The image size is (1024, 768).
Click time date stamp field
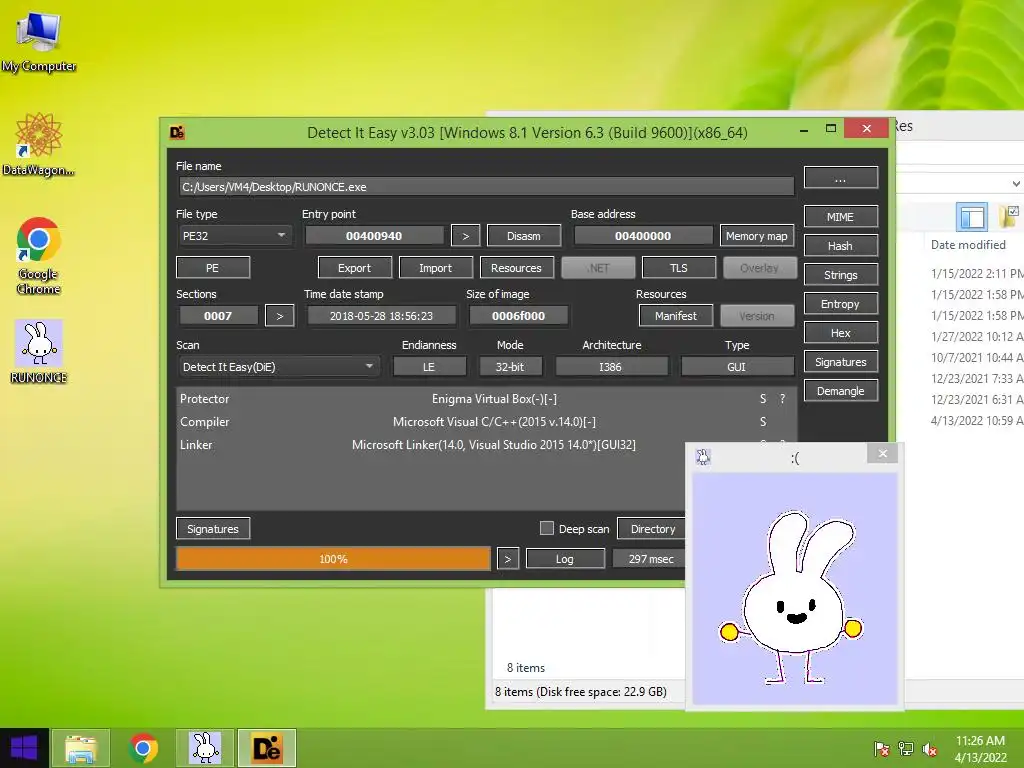381,316
